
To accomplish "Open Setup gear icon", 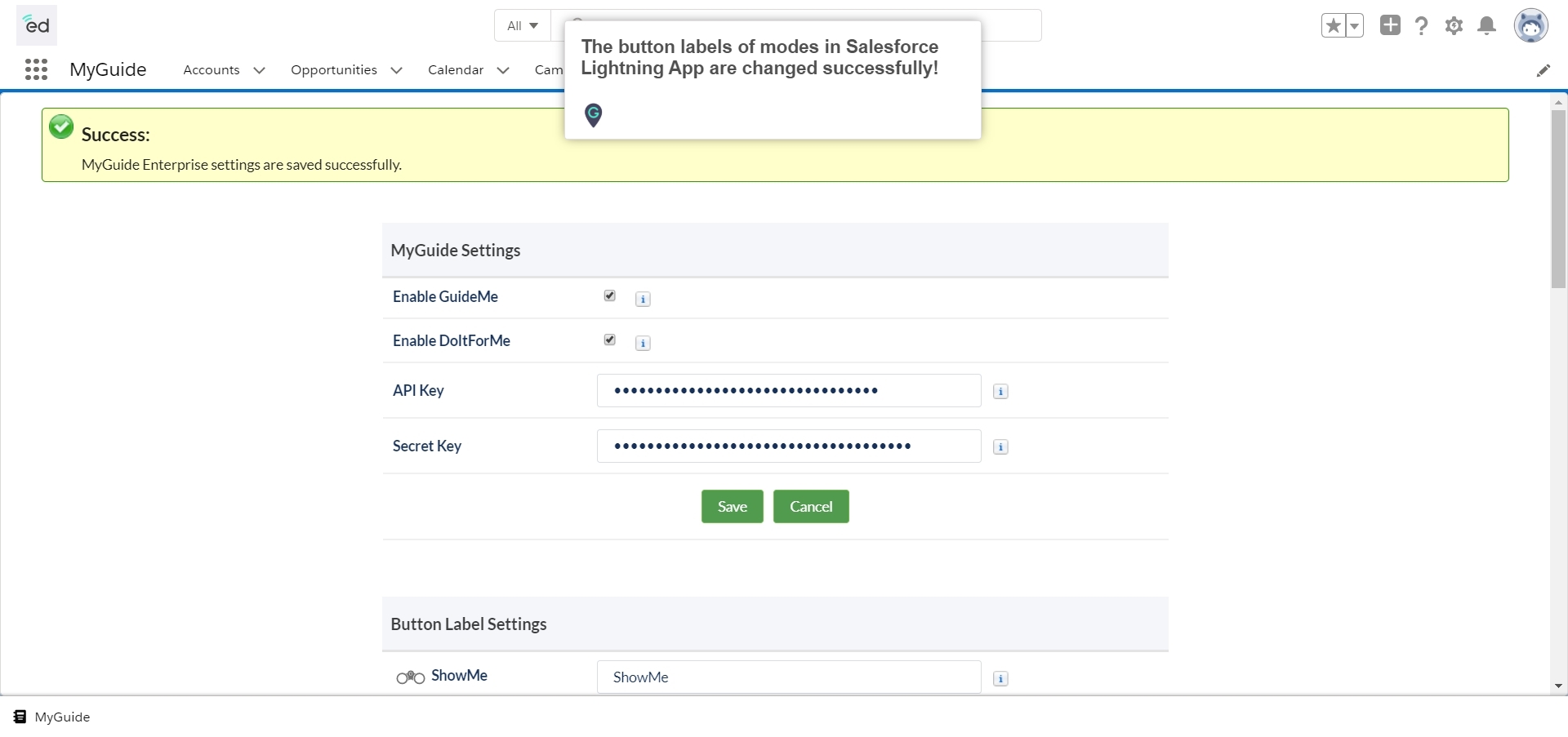I will pos(1454,26).
